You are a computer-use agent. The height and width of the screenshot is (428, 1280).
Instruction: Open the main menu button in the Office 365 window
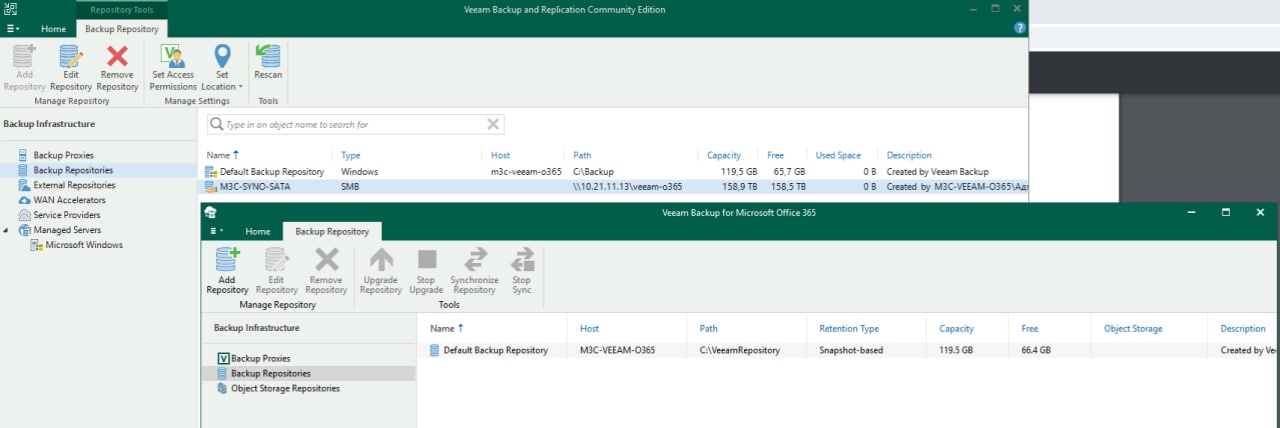(x=215, y=231)
